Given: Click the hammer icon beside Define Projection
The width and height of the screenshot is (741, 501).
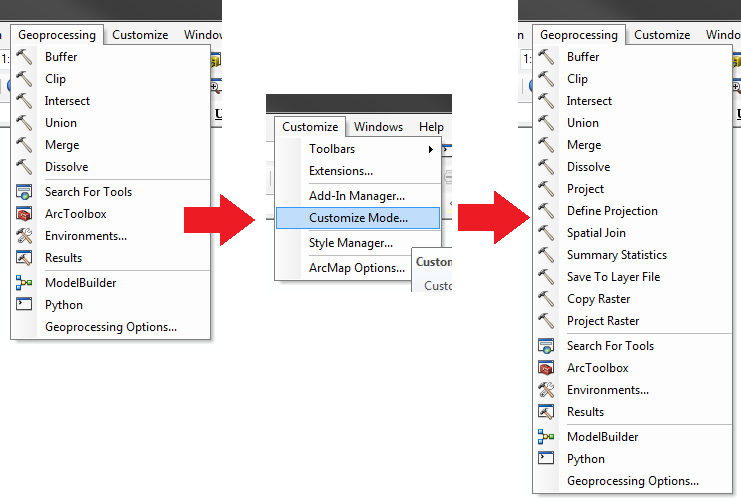Looking at the screenshot, I should click(x=546, y=211).
